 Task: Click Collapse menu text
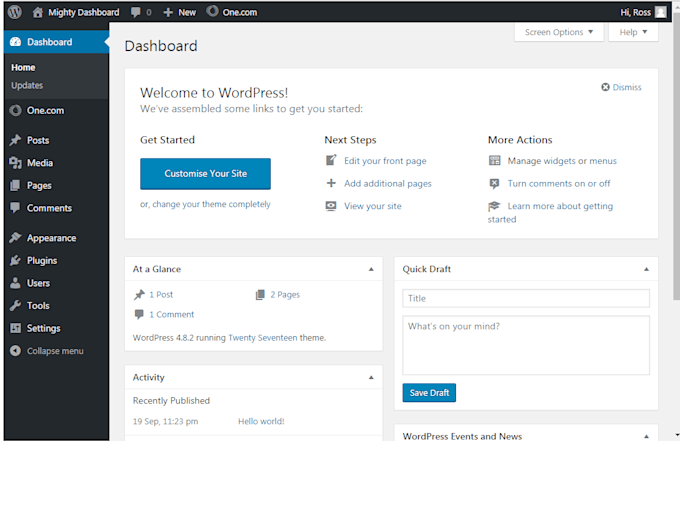[55, 351]
